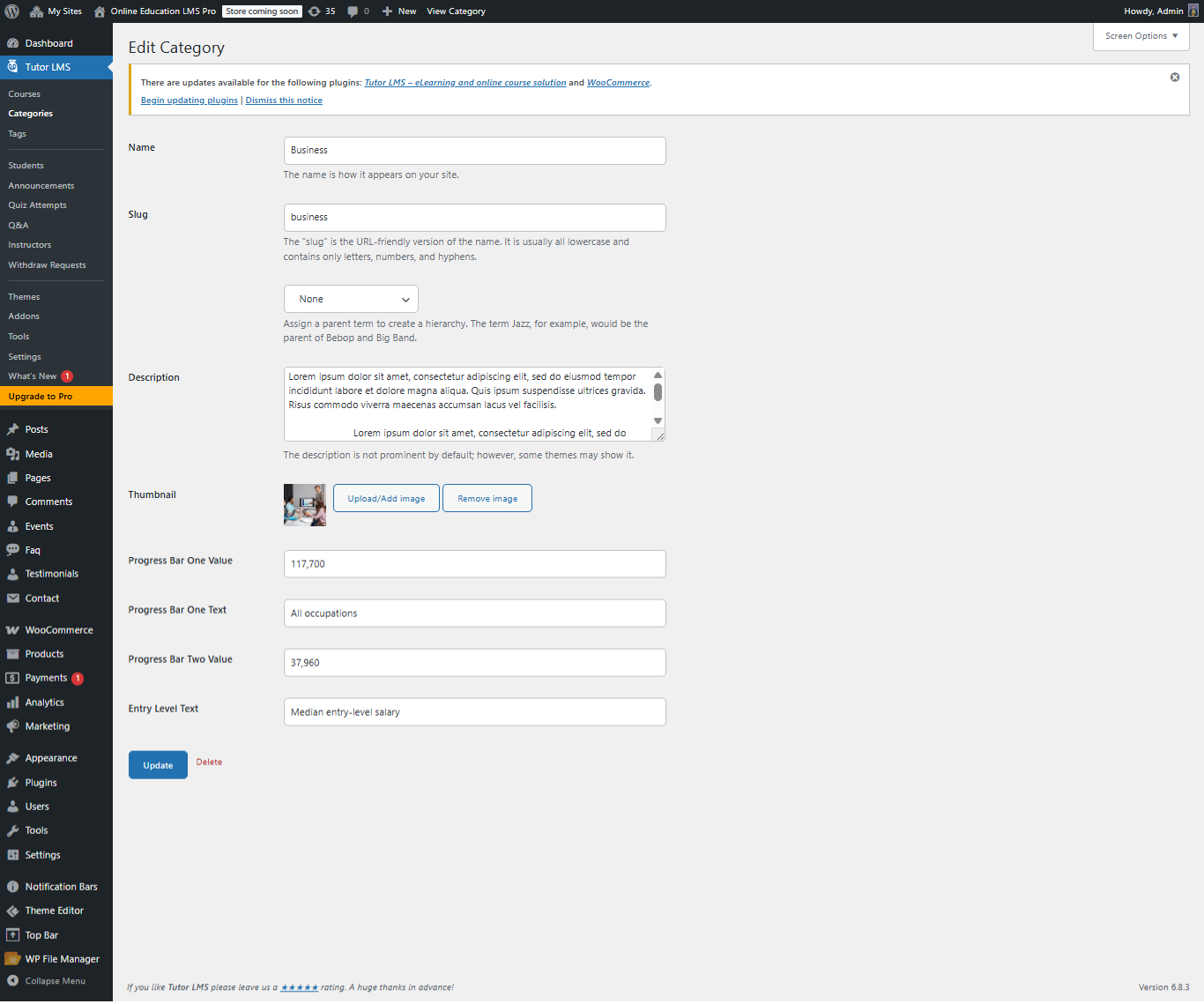Open Courses in Tutor LMS submenu
The image size is (1204, 1004).
[x=25, y=94]
